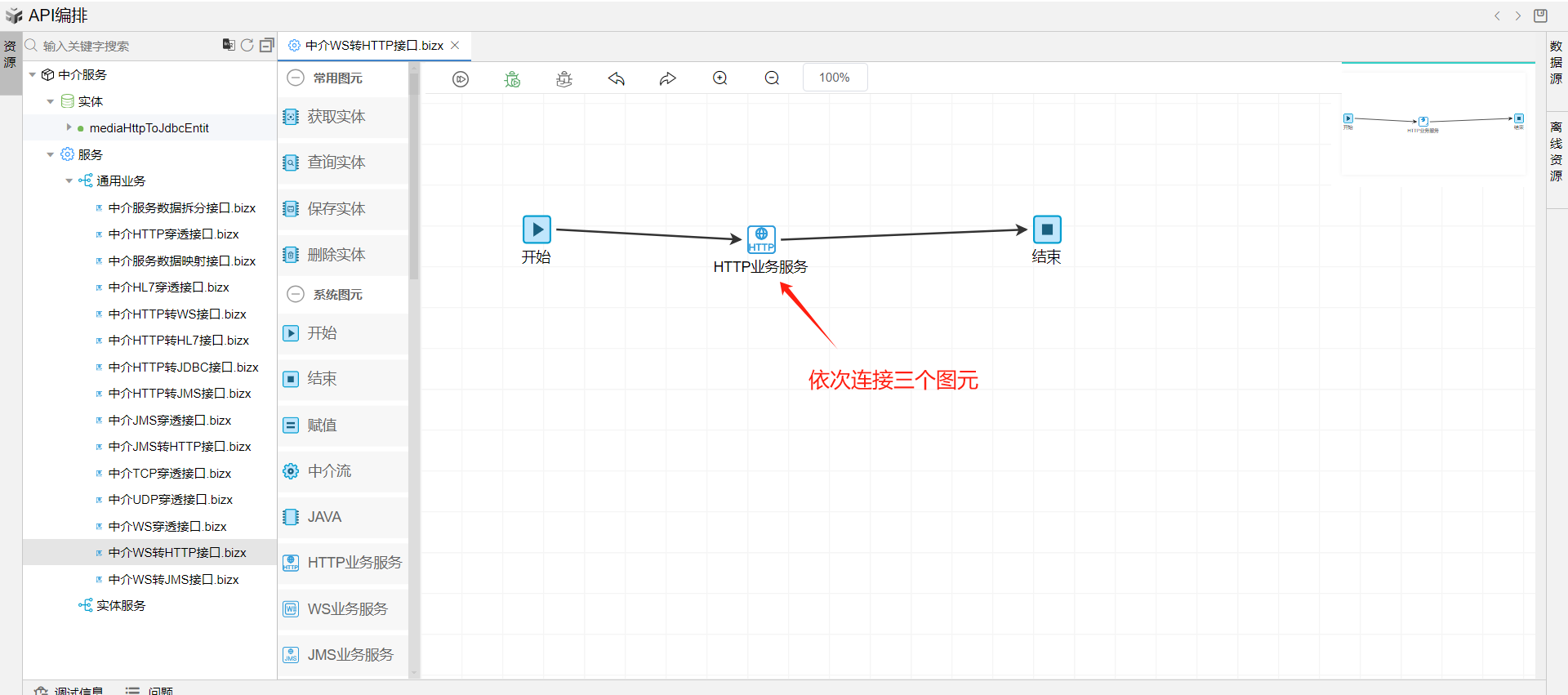Close the 中介WS转HTTP接口.bizx tab
The height and width of the screenshot is (695, 1568).
coord(456,46)
